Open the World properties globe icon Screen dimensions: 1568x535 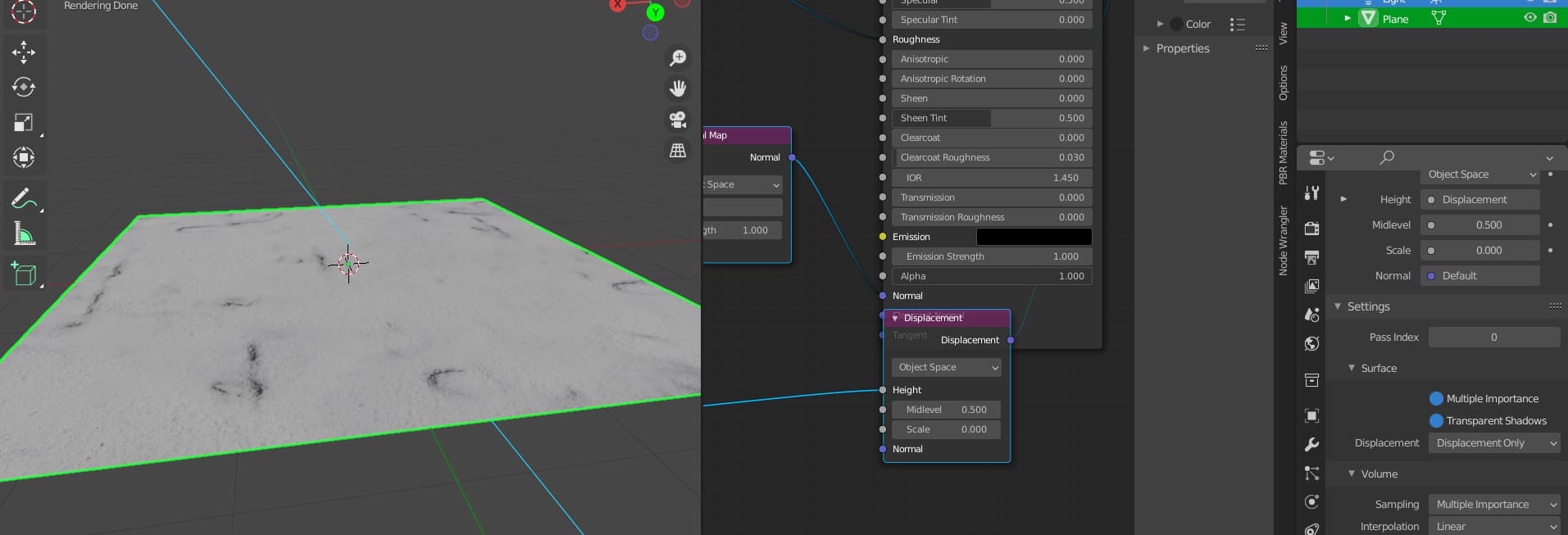[1311, 343]
